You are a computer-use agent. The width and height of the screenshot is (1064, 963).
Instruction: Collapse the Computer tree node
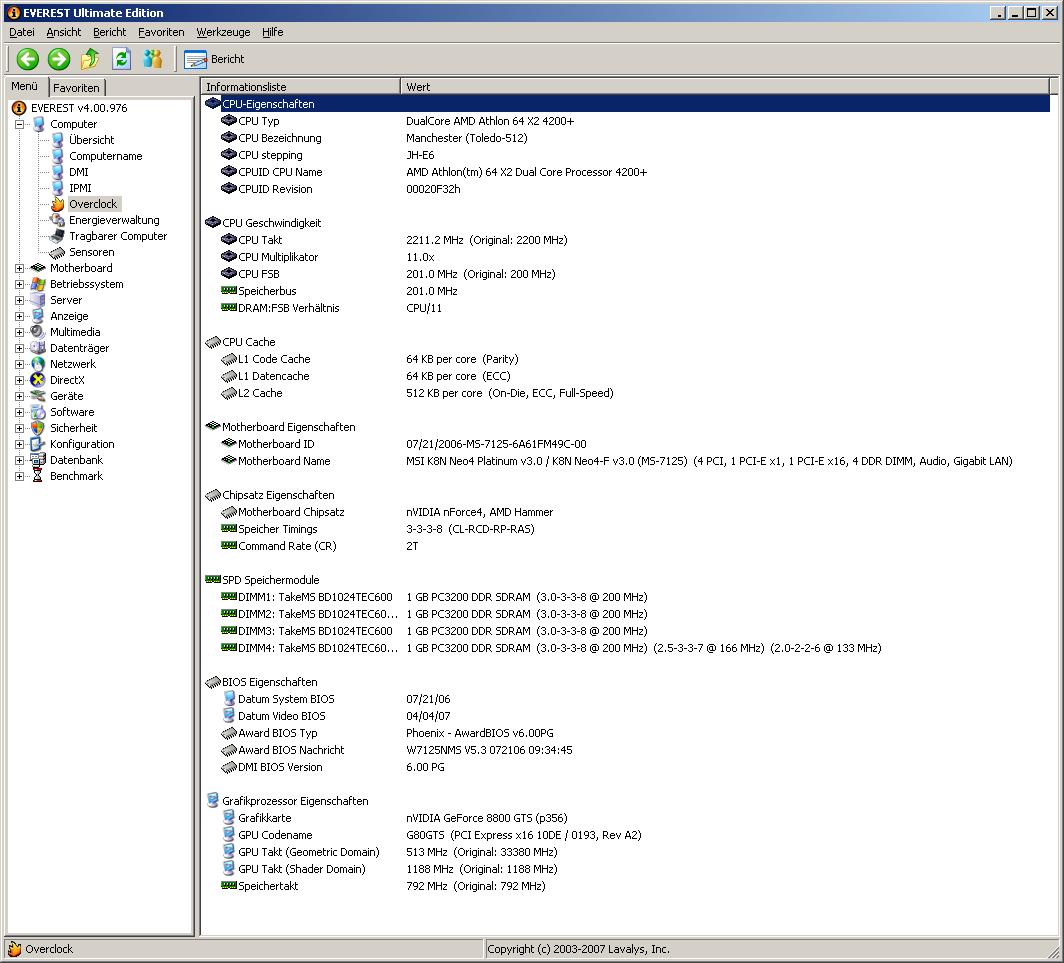(20, 124)
